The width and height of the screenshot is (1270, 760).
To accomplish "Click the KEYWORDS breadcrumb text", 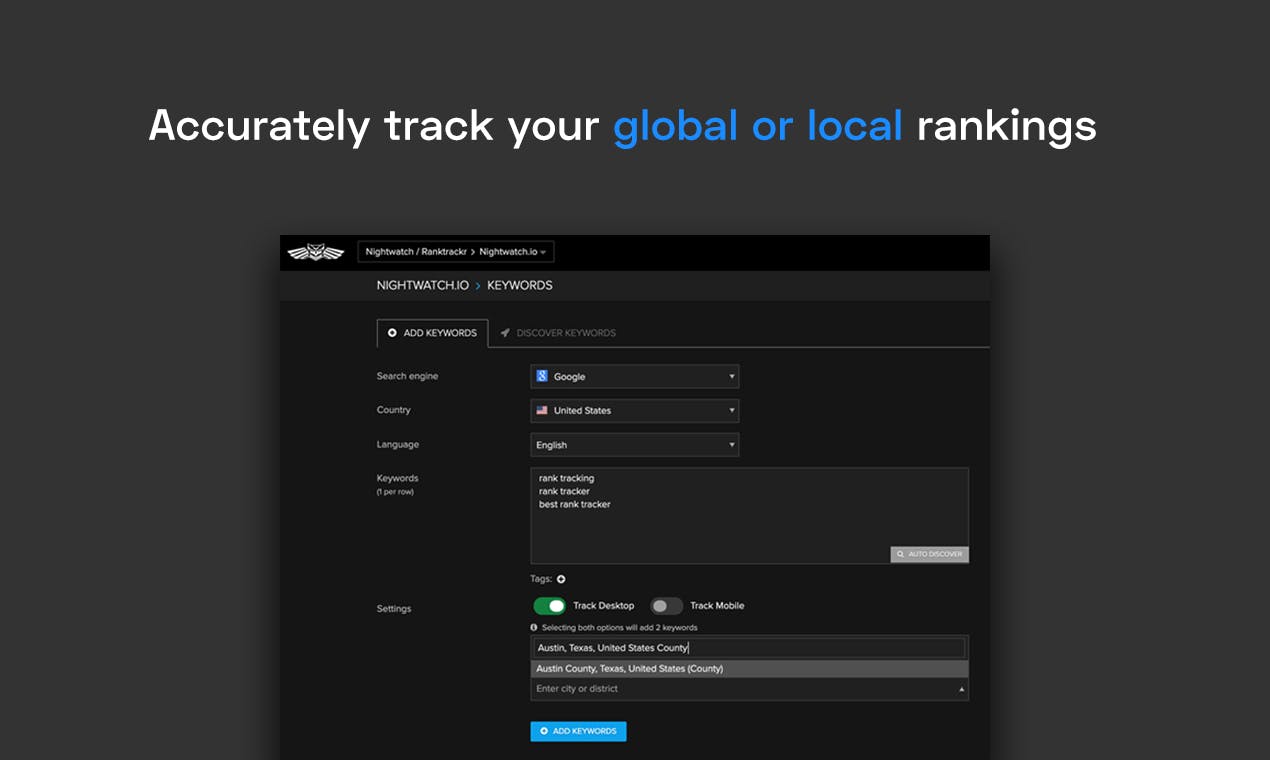I will point(520,285).
